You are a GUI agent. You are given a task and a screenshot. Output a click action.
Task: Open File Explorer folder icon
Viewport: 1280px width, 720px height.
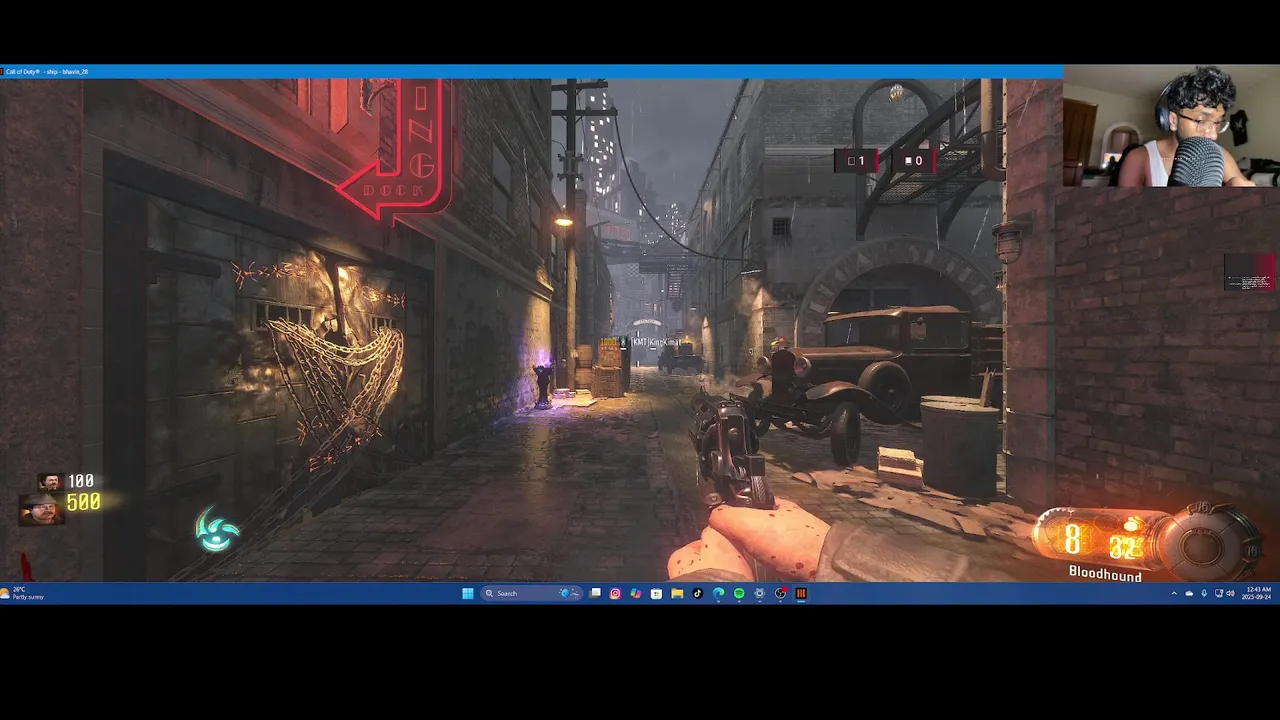coord(677,593)
